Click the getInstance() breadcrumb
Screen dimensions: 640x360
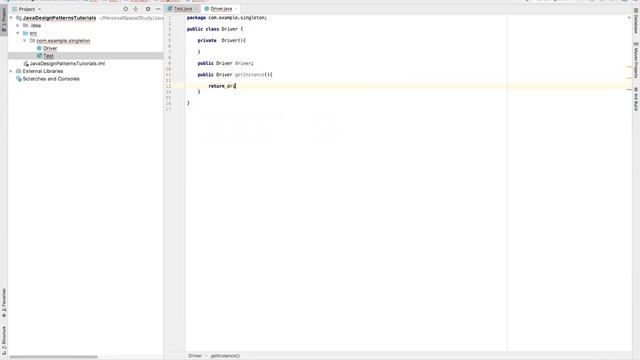[x=225, y=356]
